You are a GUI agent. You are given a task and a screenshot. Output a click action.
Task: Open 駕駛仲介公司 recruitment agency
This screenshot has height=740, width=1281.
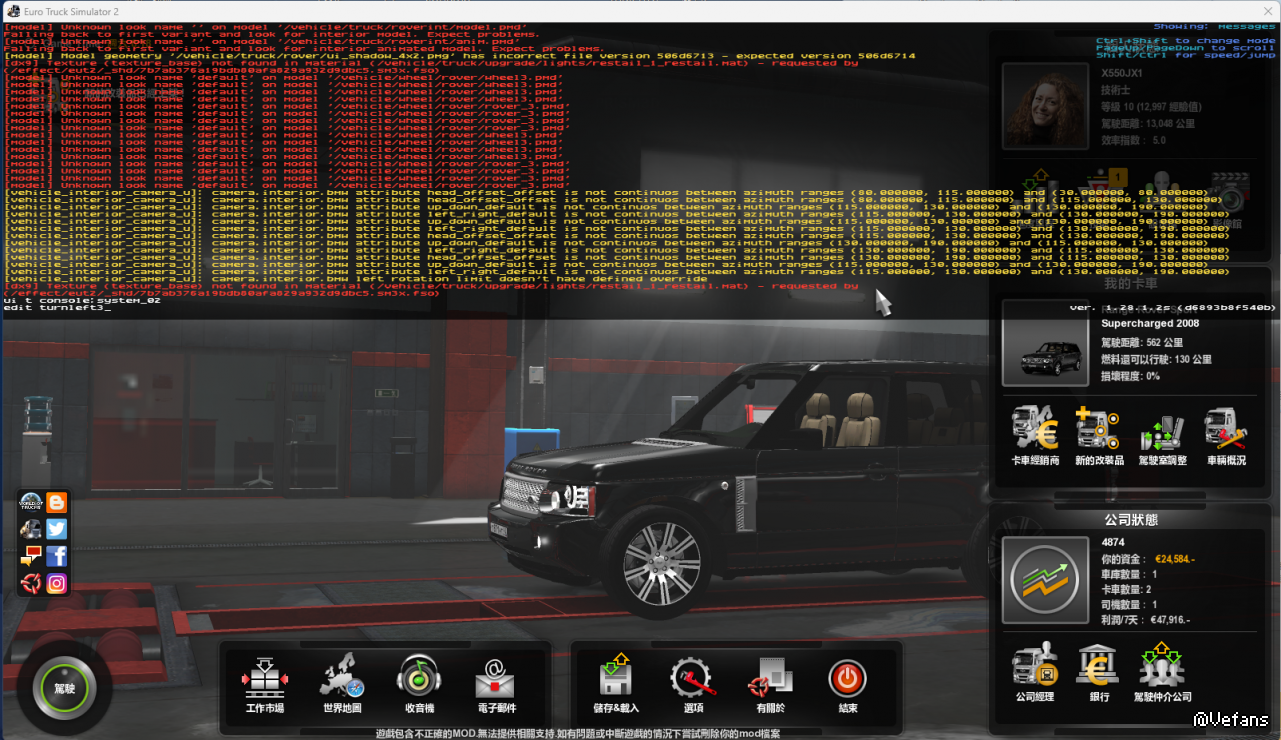click(1162, 668)
